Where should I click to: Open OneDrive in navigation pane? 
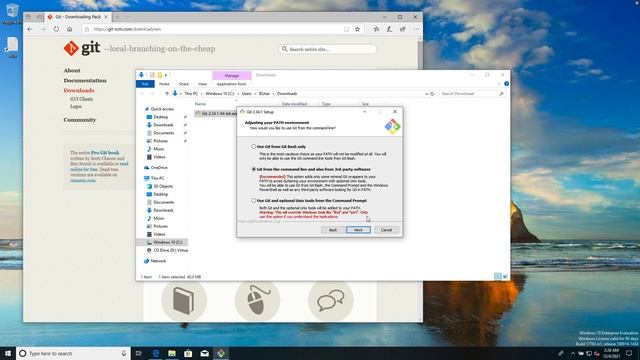click(159, 167)
